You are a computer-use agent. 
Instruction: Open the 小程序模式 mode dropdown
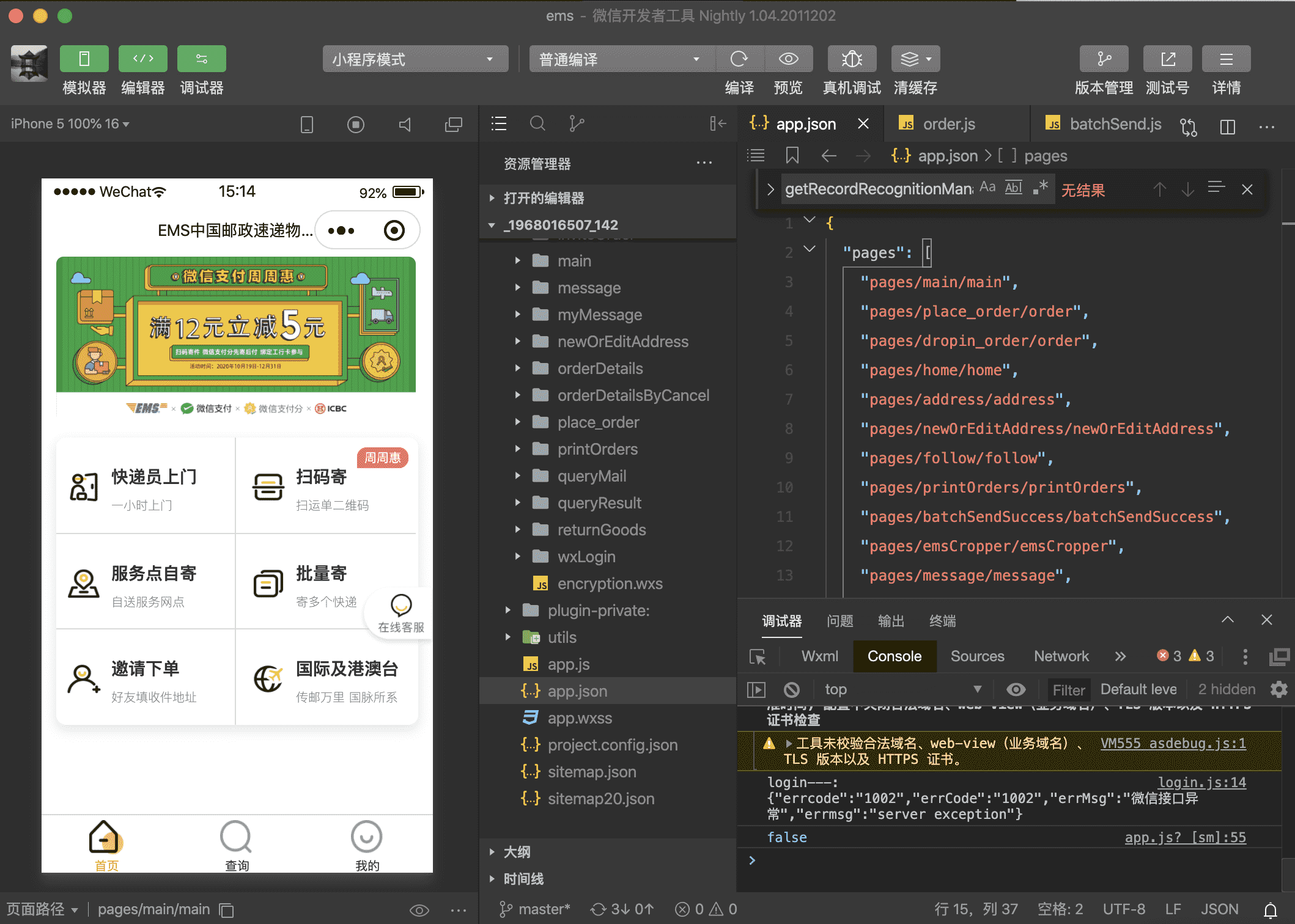[415, 59]
